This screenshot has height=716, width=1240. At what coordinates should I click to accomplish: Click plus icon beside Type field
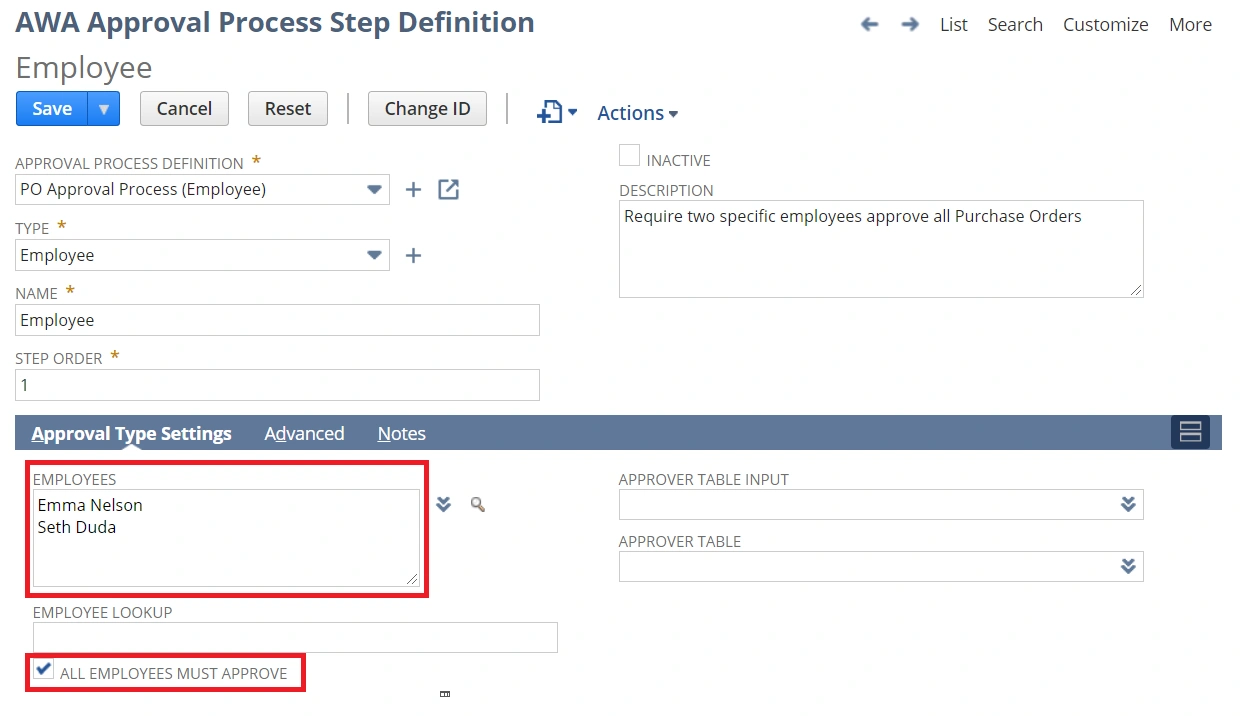413,256
